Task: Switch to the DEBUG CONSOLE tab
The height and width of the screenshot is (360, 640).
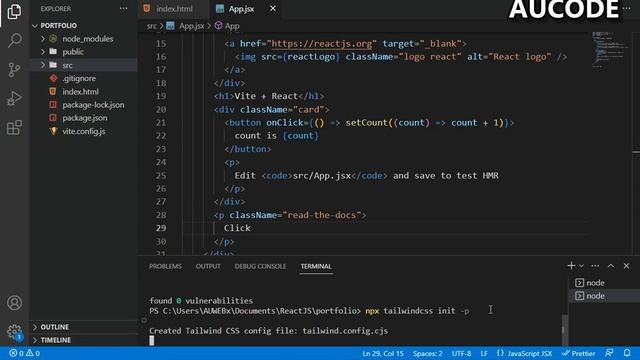Action: click(x=260, y=266)
